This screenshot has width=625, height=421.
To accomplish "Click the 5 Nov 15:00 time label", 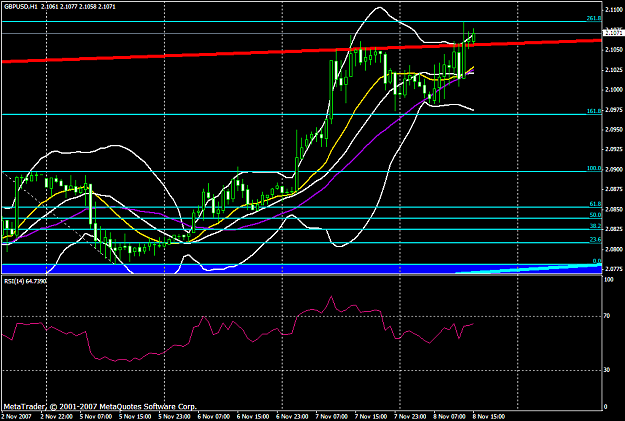I will (135, 417).
